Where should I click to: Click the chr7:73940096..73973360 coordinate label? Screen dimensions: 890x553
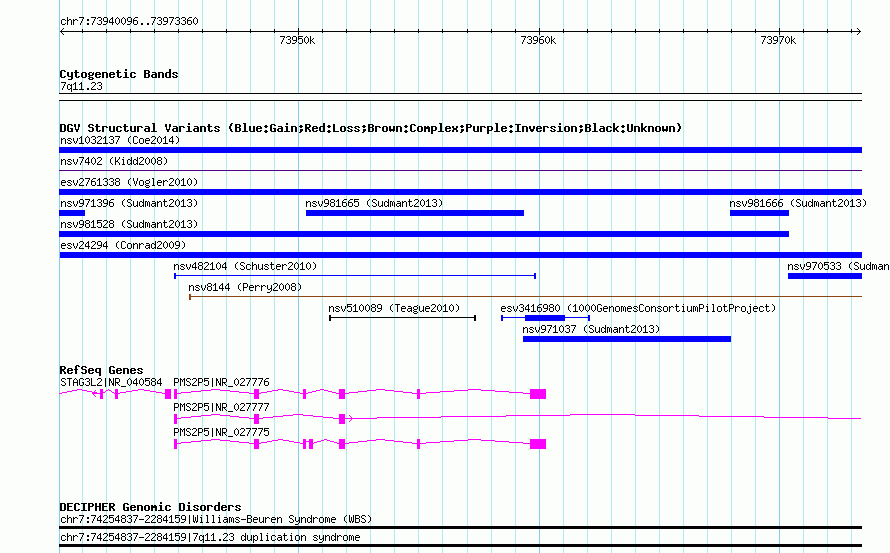[129, 21]
